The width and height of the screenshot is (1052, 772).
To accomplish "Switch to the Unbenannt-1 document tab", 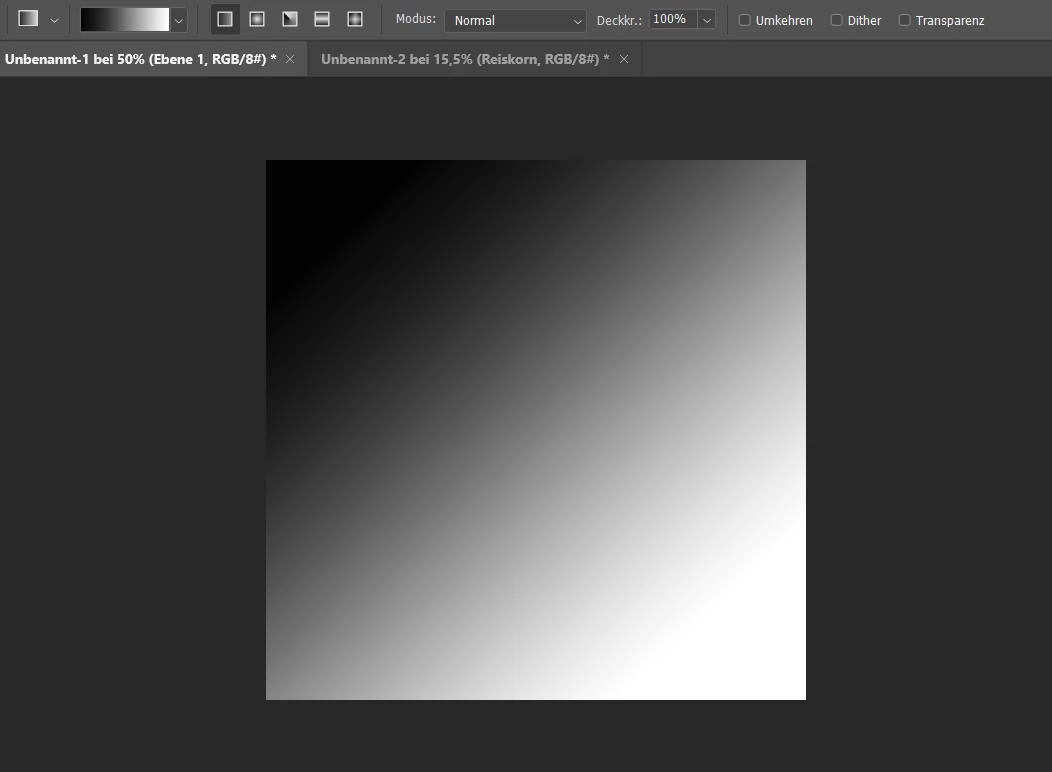I will [141, 59].
